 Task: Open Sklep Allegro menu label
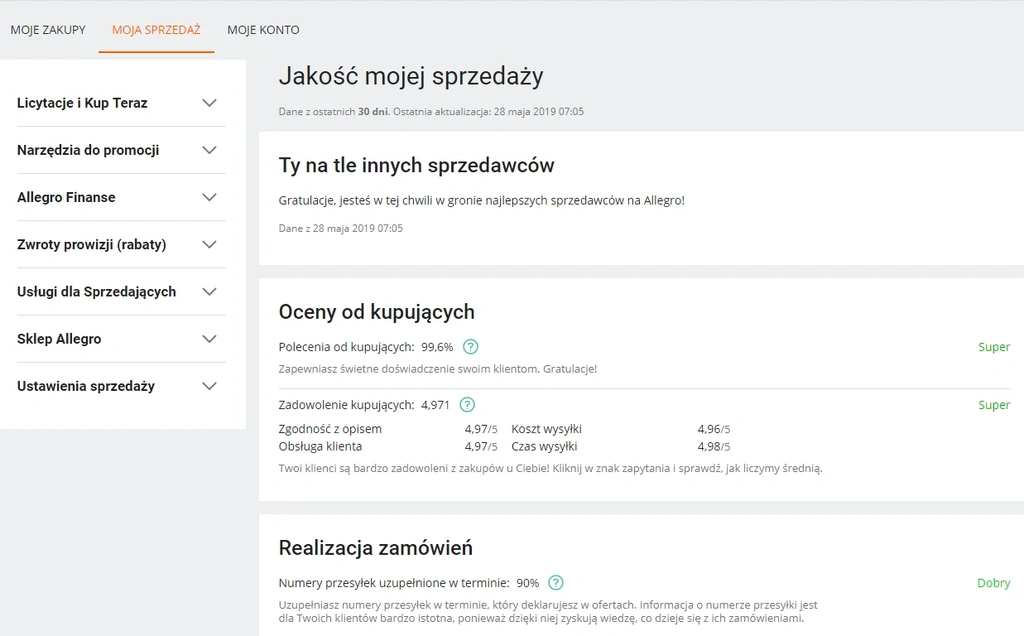pos(59,339)
